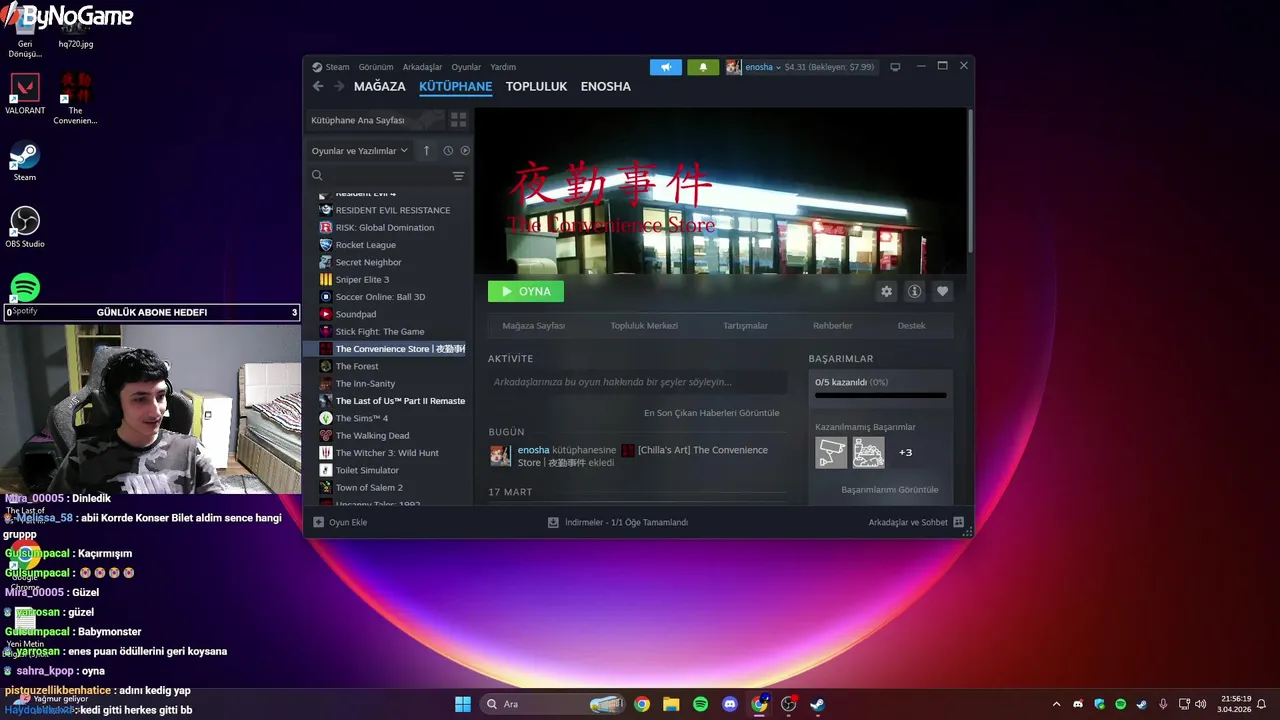This screenshot has width=1280, height=720.
Task: Open Topluluk Merkezi link
Action: click(x=644, y=326)
